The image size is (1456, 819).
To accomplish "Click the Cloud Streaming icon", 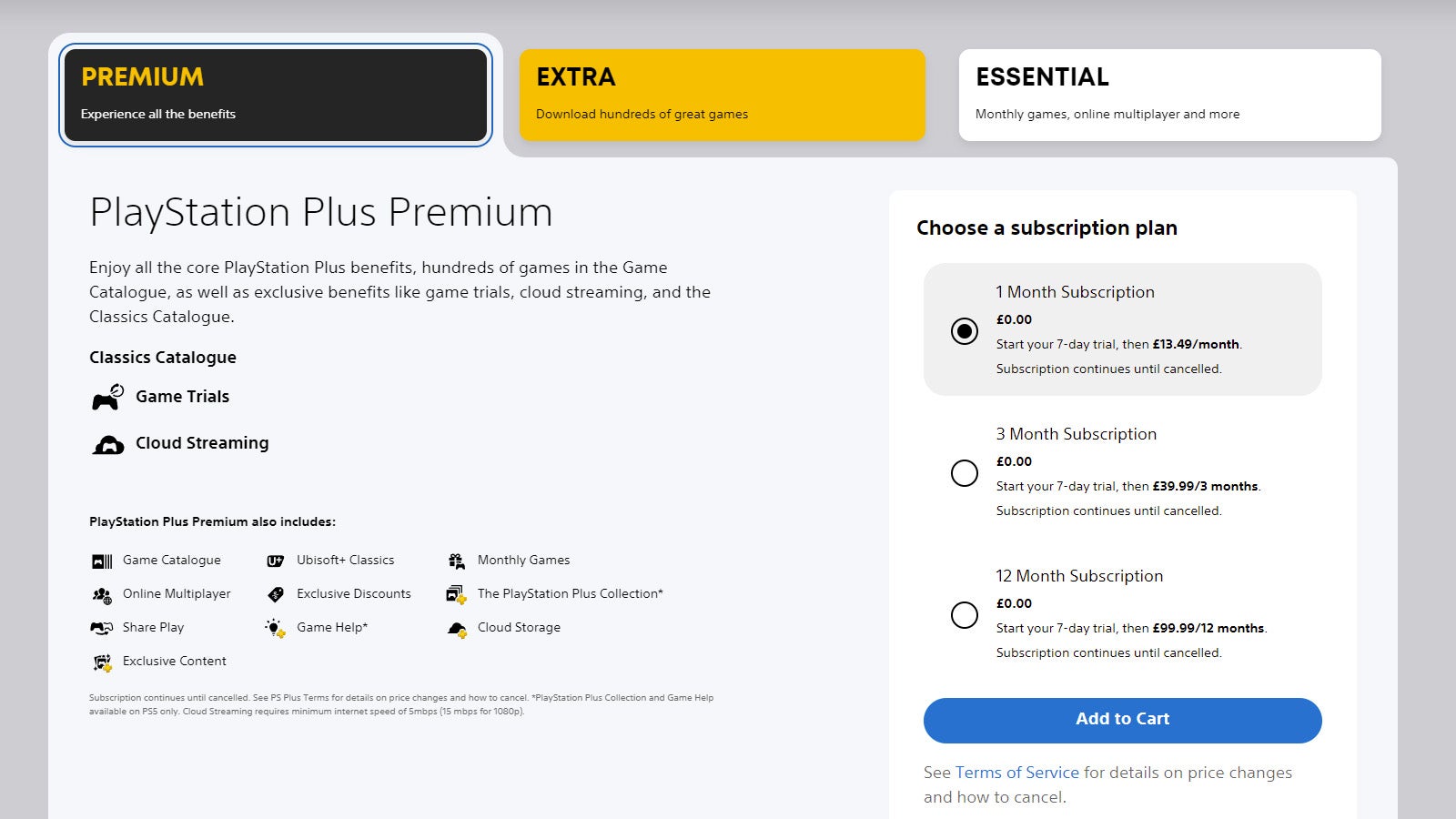I will click(x=108, y=443).
